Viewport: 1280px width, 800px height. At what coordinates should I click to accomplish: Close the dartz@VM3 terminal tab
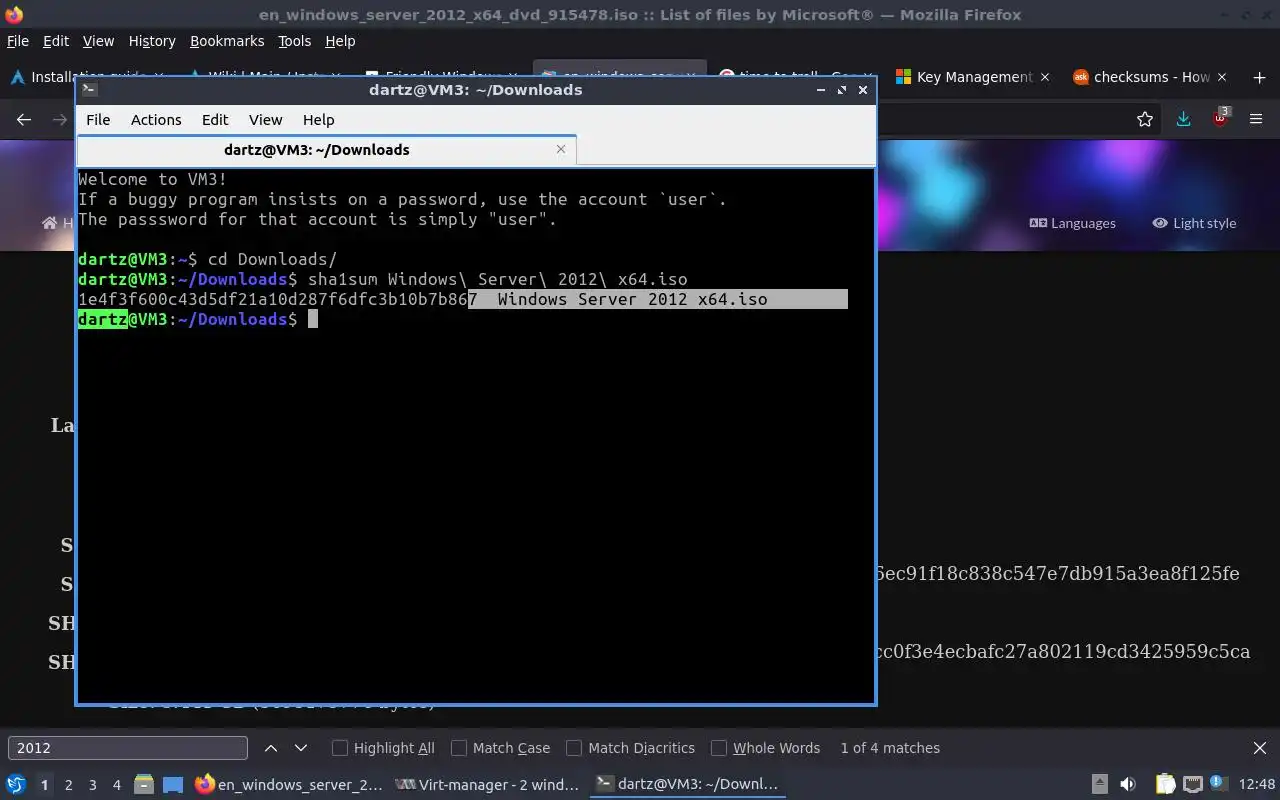click(561, 149)
